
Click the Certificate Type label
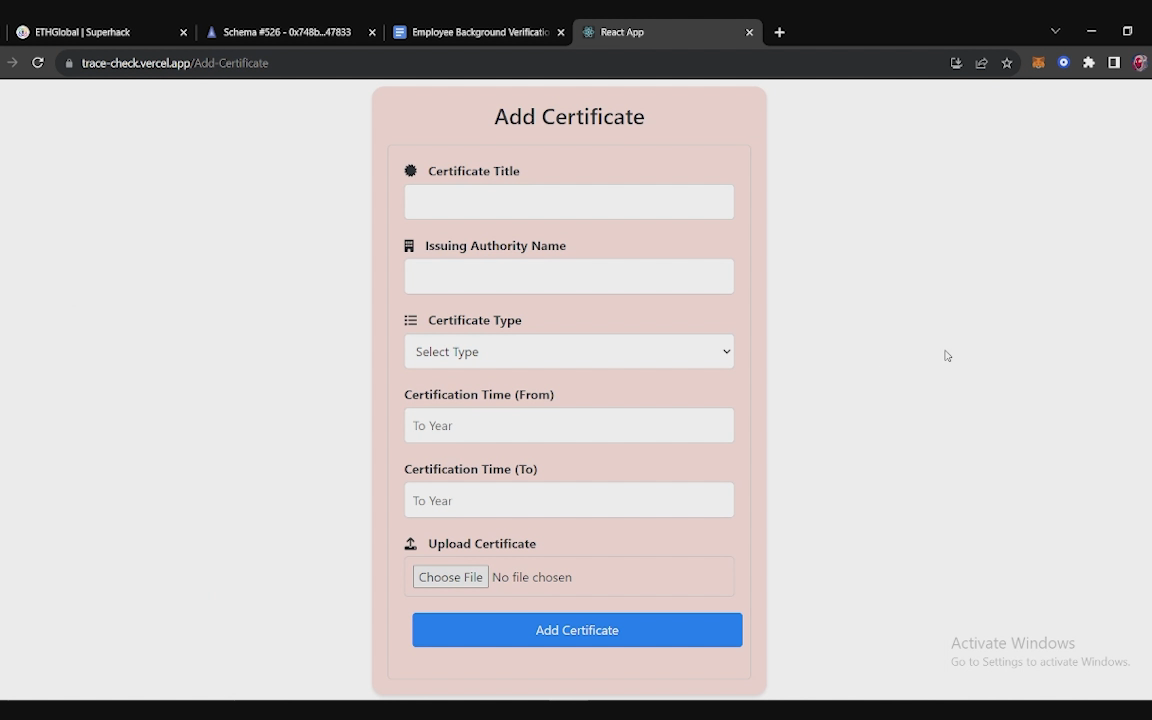click(x=475, y=320)
